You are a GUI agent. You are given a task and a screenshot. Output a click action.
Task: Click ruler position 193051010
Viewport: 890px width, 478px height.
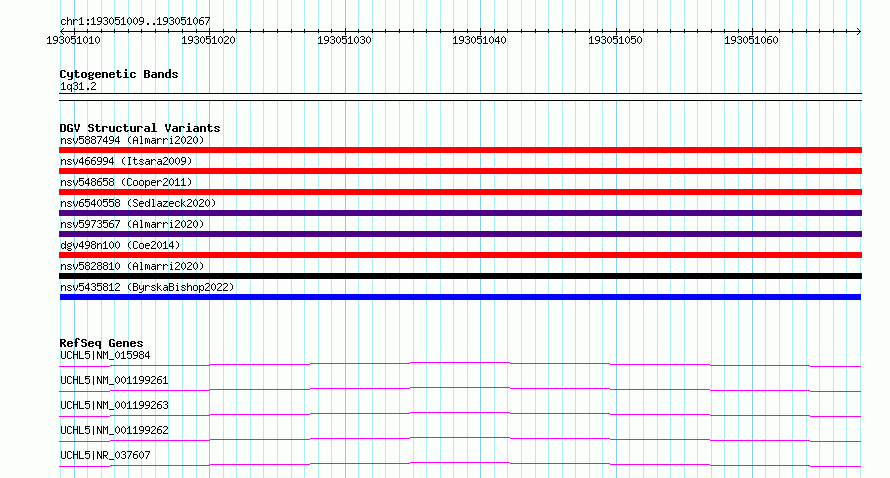click(73, 40)
